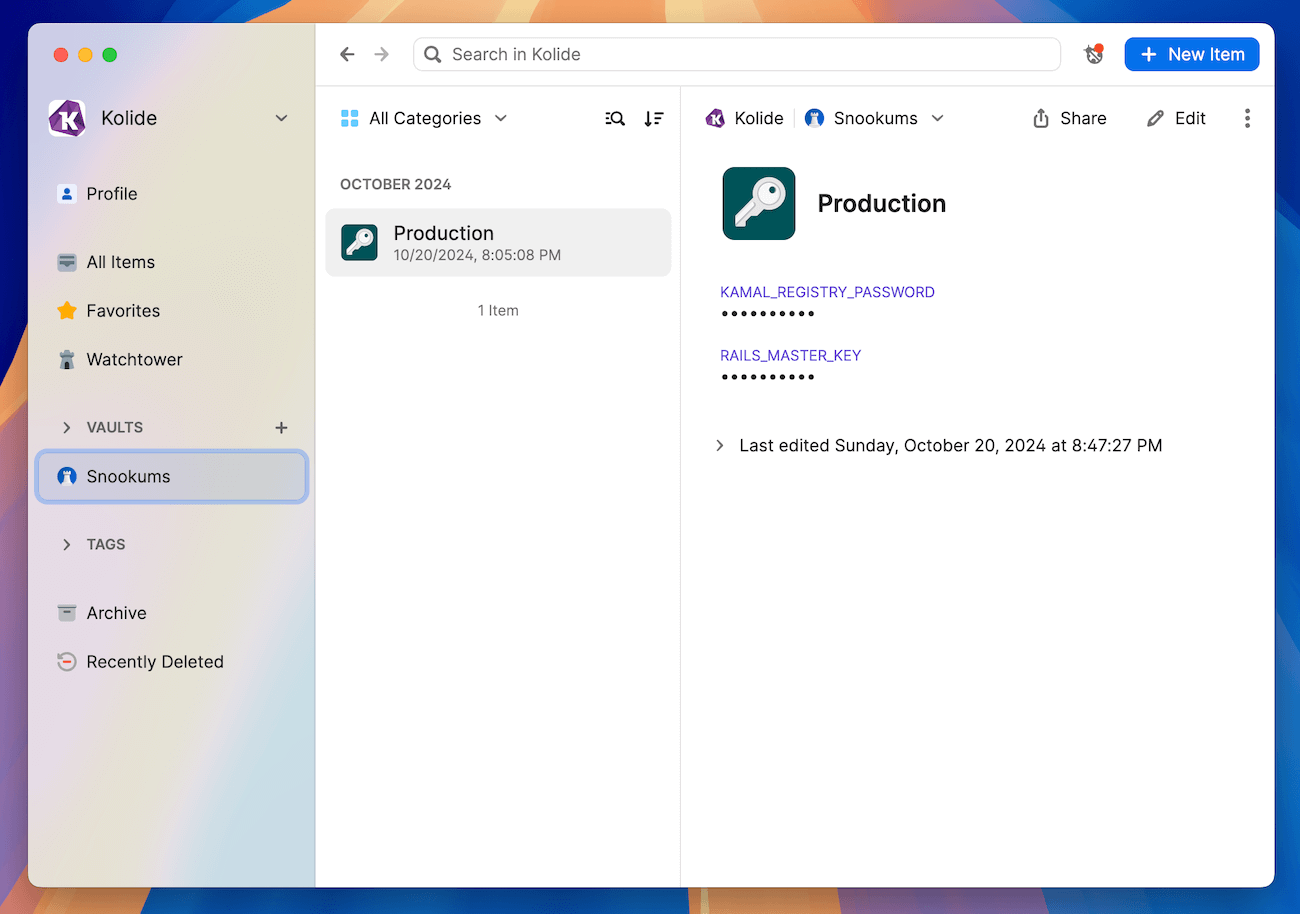1300x914 pixels.
Task: Create an entry with the New Item button
Action: click(x=1192, y=54)
